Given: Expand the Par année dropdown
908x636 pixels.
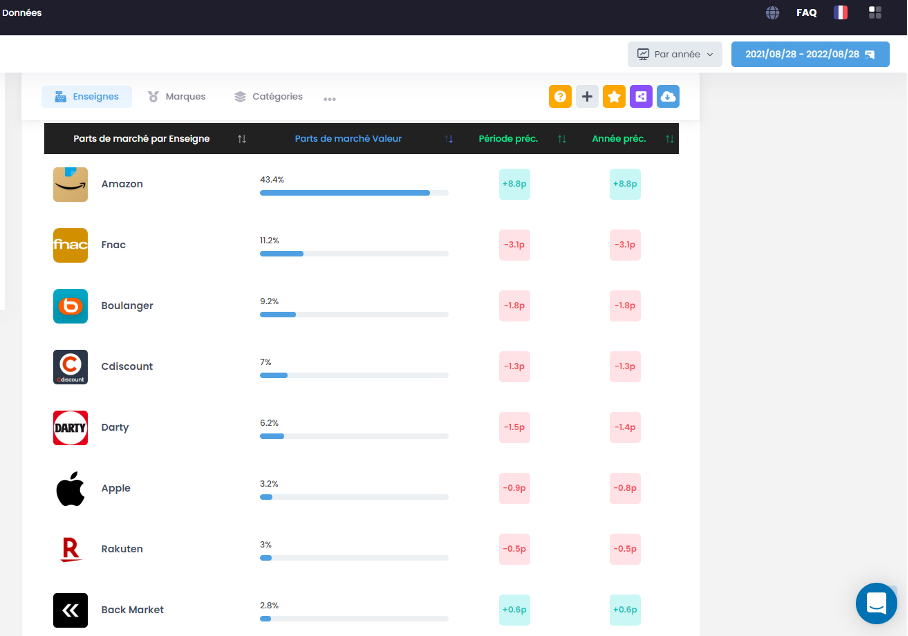Looking at the screenshot, I should [675, 54].
